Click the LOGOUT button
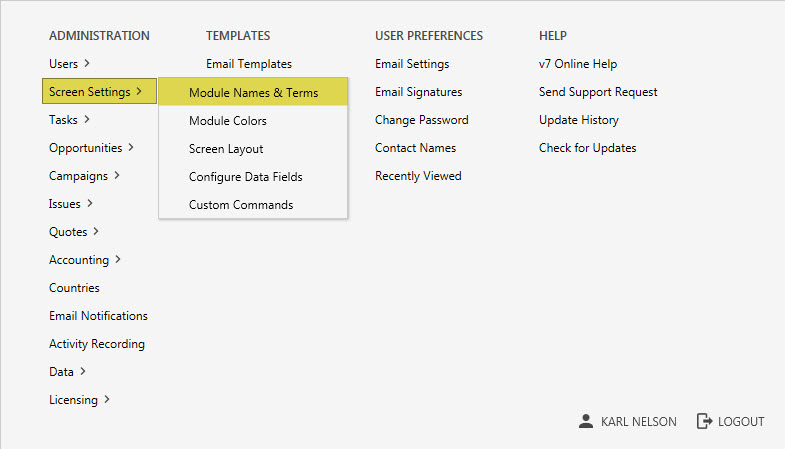 (x=740, y=422)
